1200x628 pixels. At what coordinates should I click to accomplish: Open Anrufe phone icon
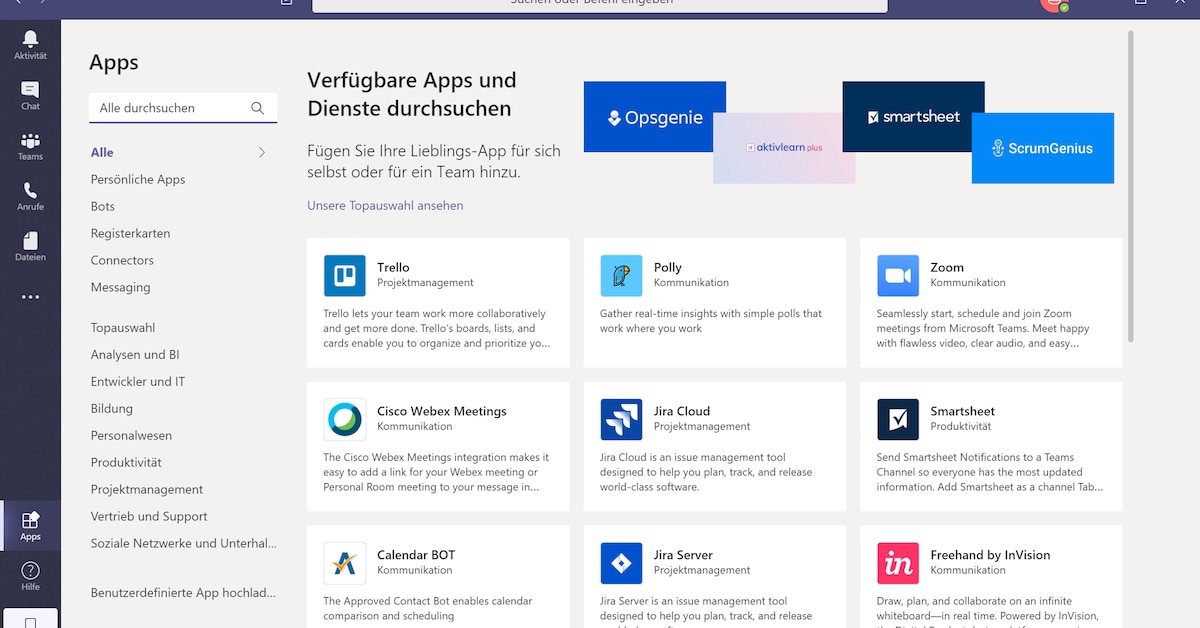tap(30, 193)
